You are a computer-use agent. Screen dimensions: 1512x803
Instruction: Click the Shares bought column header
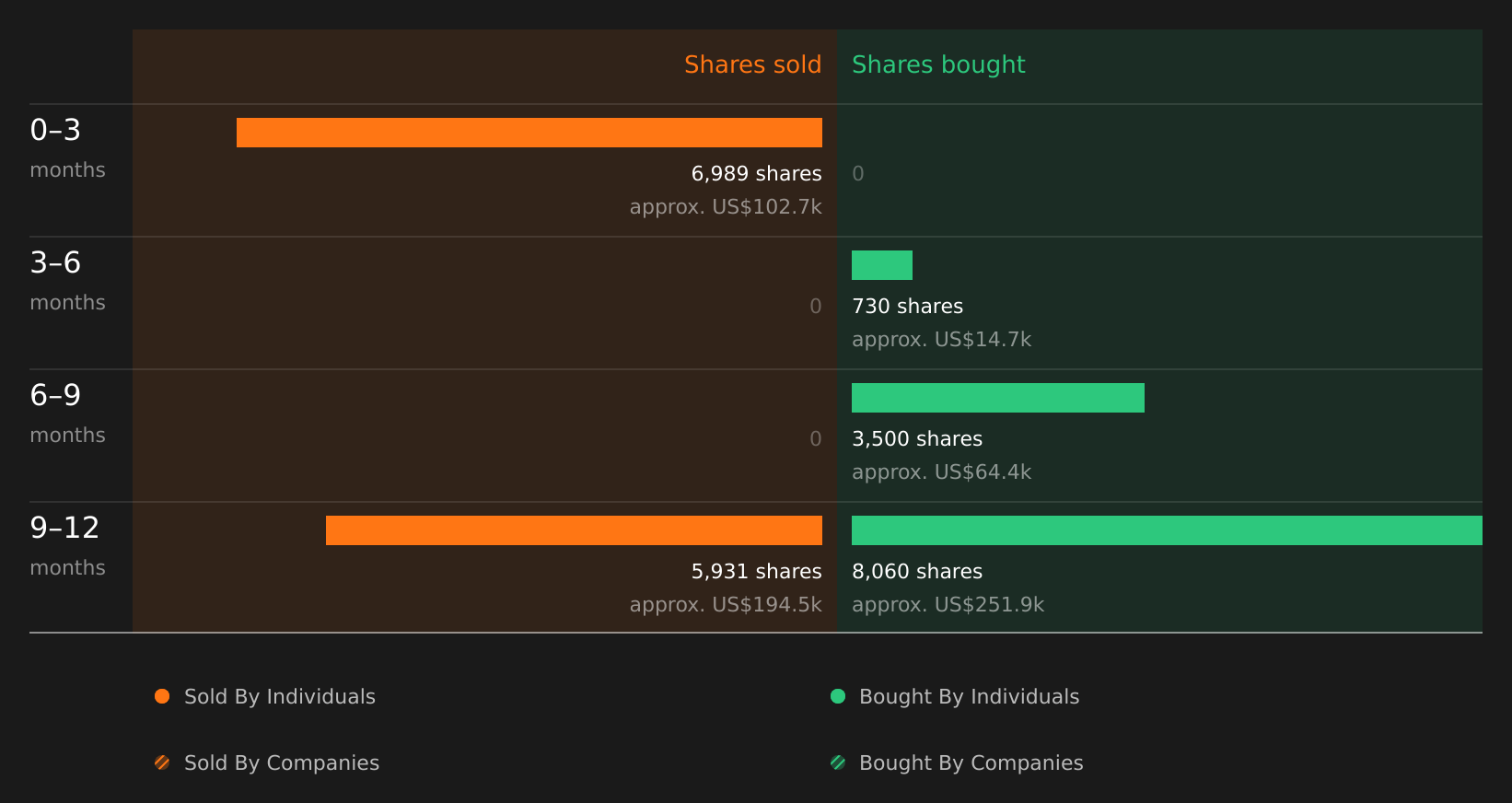coord(938,64)
